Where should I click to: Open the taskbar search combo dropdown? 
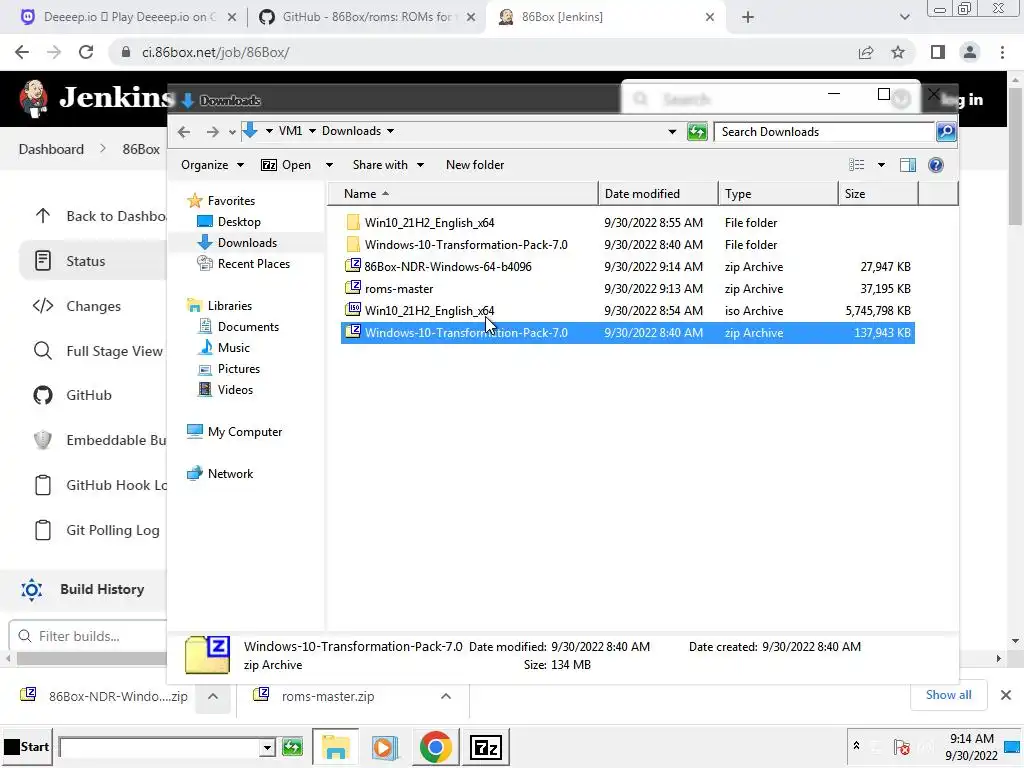[266, 747]
